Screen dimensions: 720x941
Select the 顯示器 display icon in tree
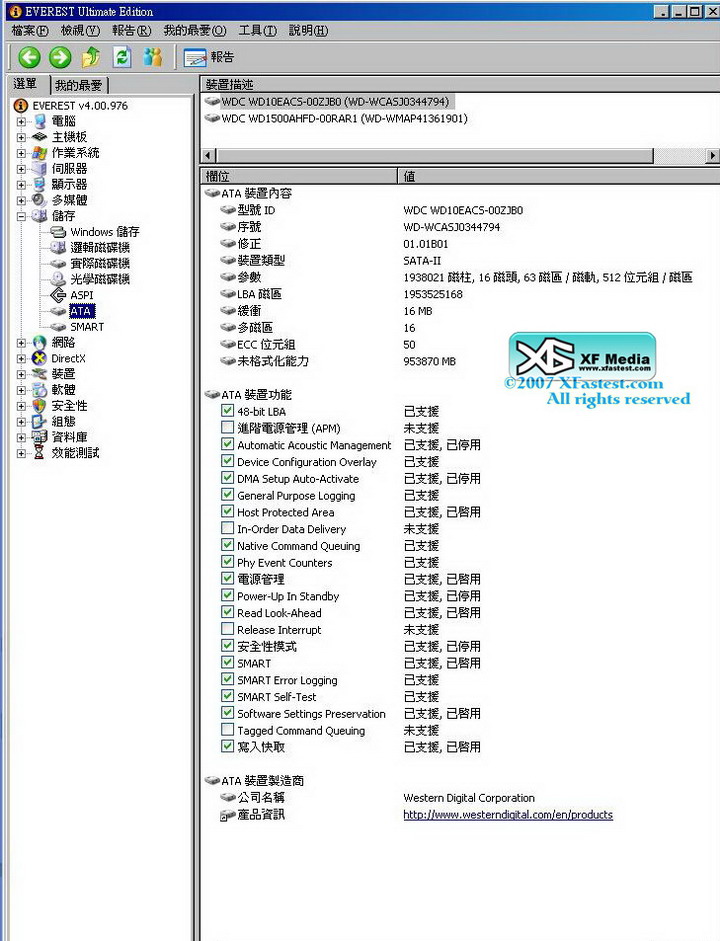40,184
